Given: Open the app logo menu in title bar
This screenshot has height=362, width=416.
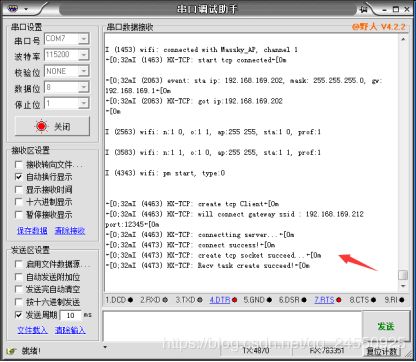Looking at the screenshot, I should pyautogui.click(x=13, y=8).
